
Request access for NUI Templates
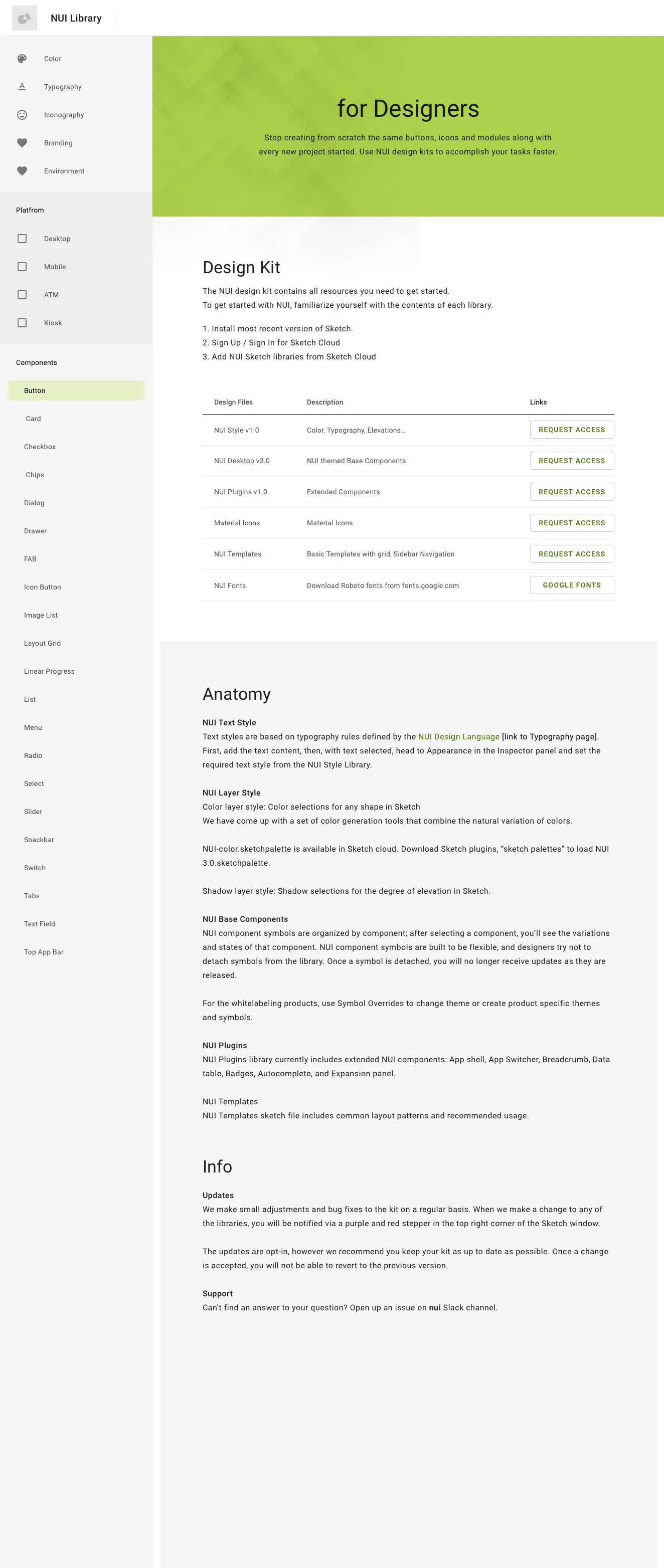[x=571, y=554]
